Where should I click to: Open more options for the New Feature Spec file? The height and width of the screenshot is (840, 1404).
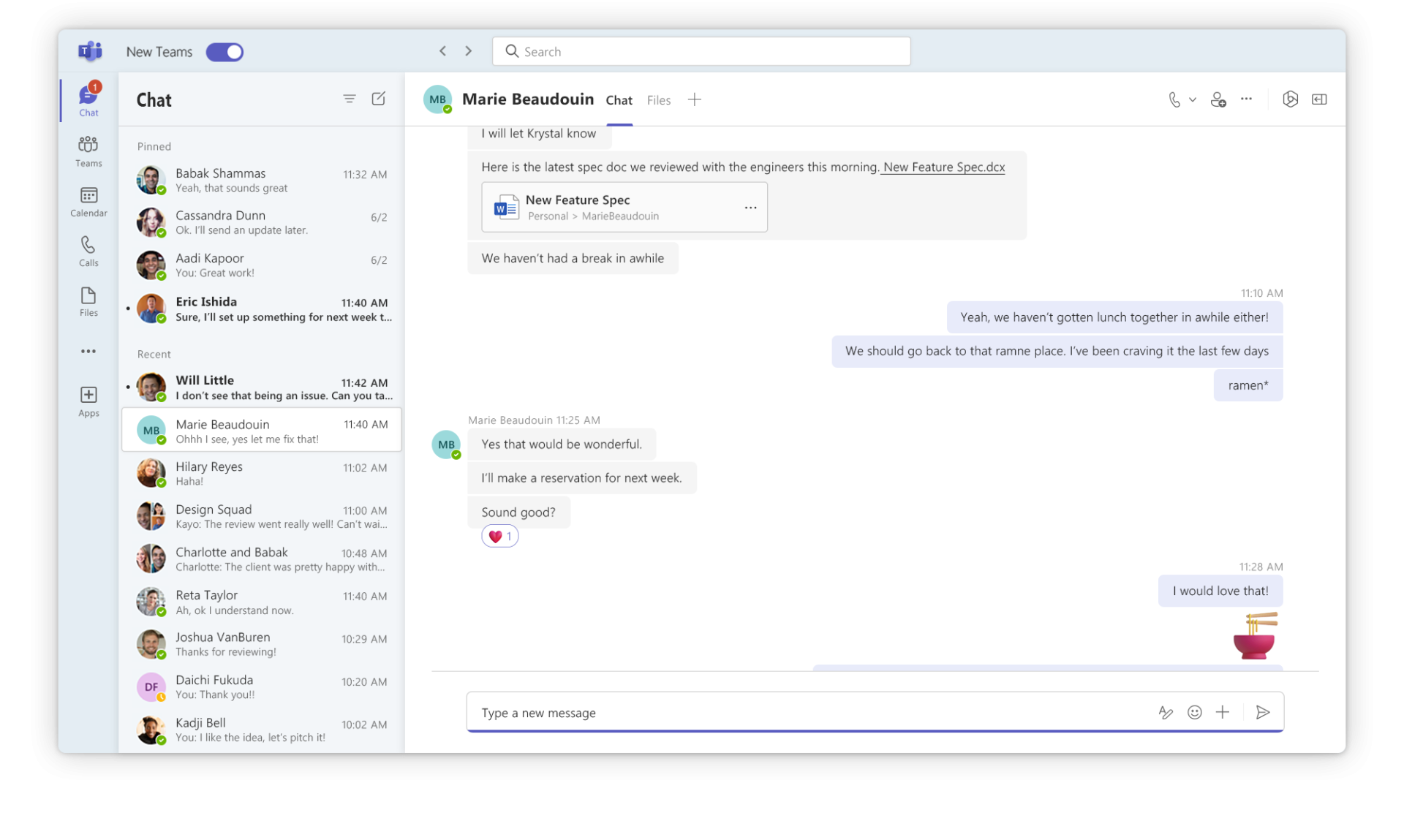[x=750, y=208]
